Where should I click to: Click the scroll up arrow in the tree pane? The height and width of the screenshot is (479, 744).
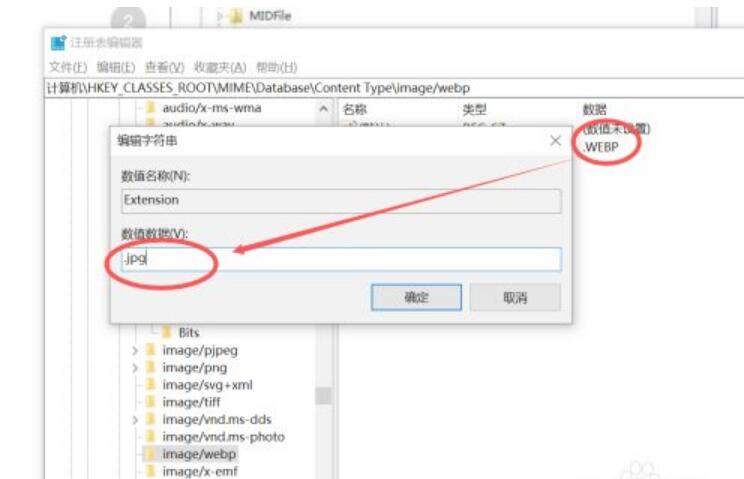(x=324, y=109)
